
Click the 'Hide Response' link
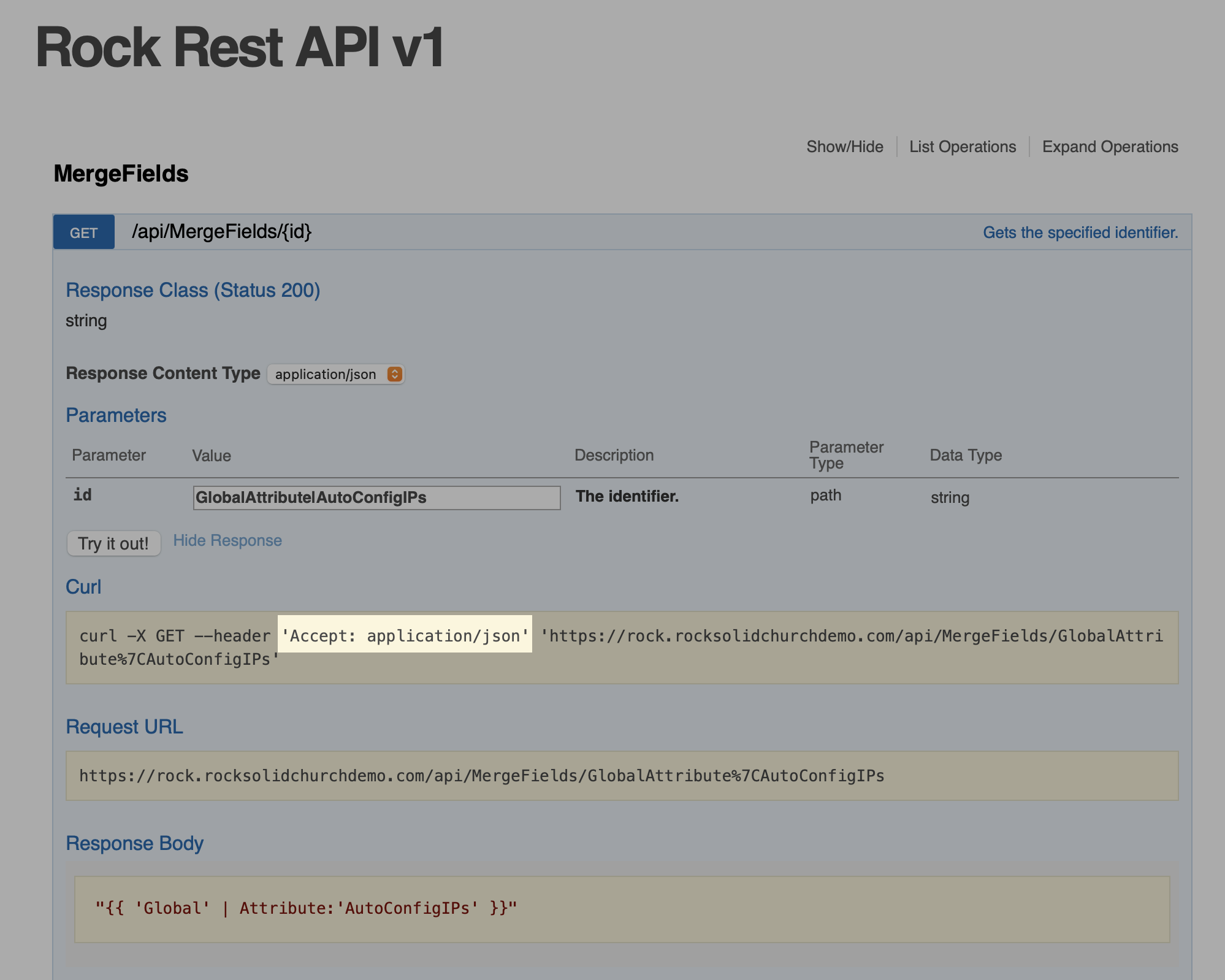click(x=227, y=540)
